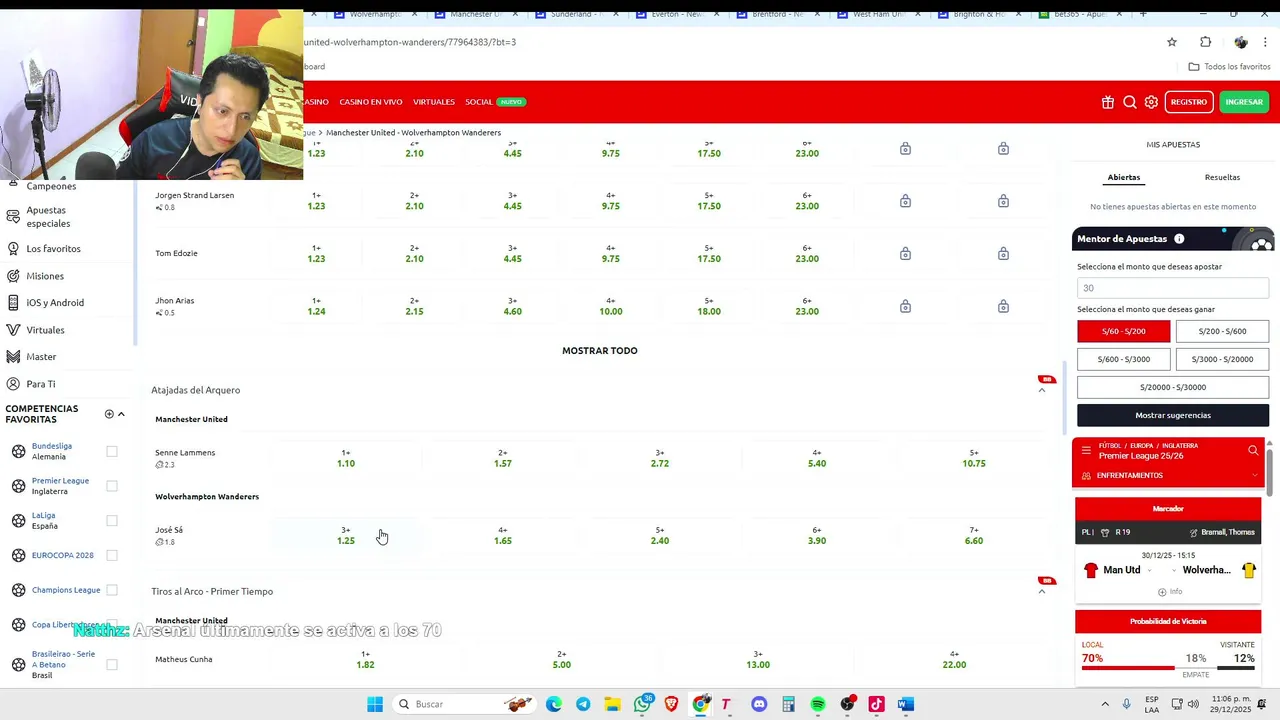The width and height of the screenshot is (1280, 720).
Task: Add a favorite competition with plus icon
Action: pos(109,414)
